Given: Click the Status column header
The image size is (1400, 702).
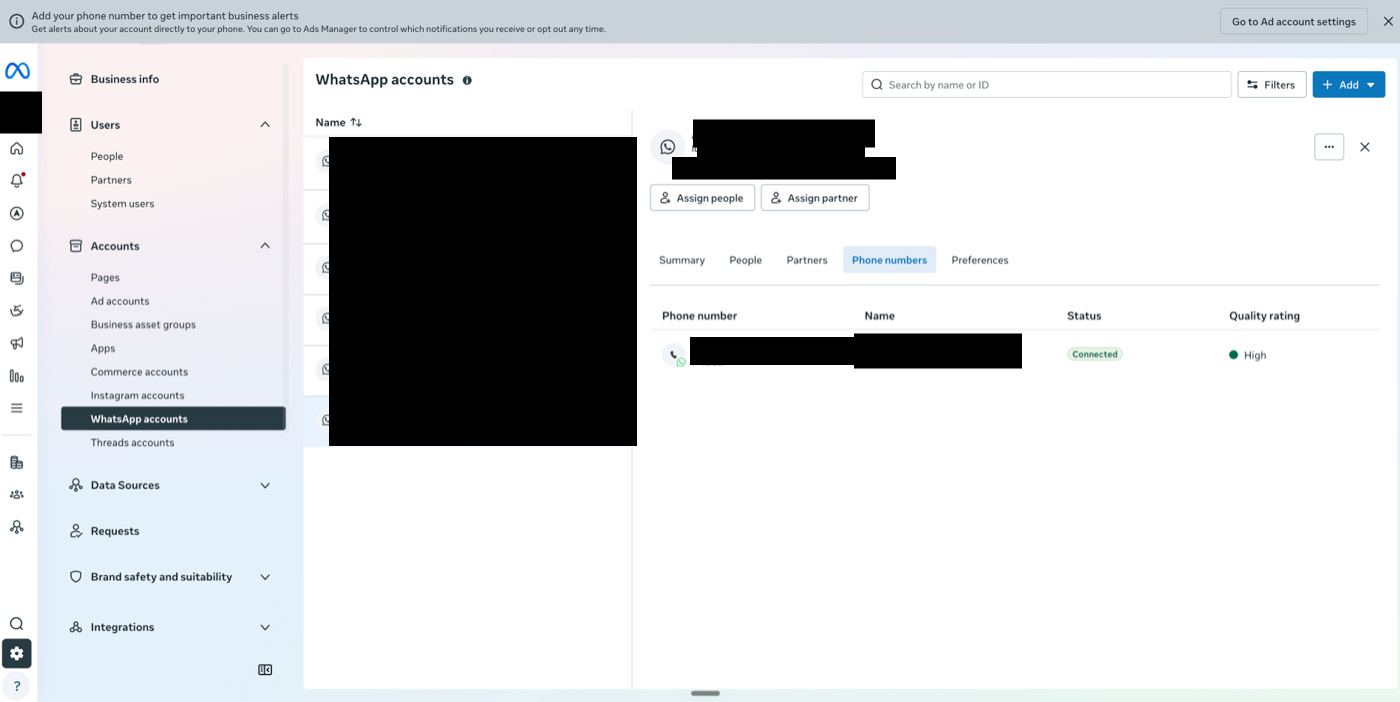Looking at the screenshot, I should [x=1084, y=316].
